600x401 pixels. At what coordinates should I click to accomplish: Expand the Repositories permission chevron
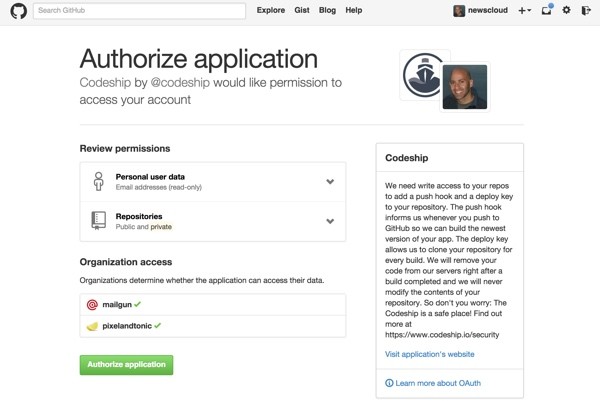(330, 221)
